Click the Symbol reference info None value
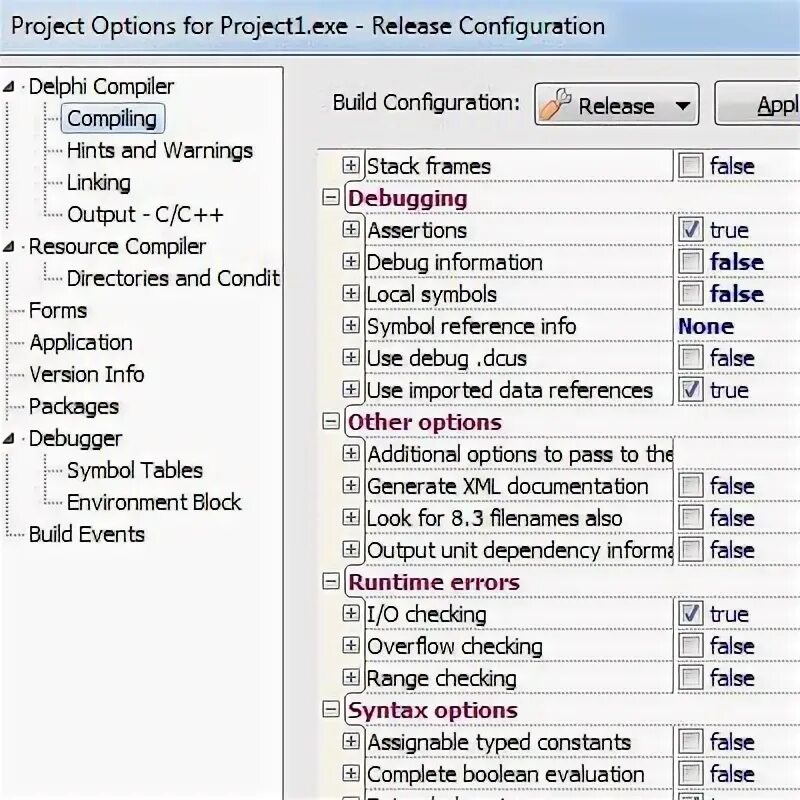Viewport: 800px width, 800px height. [x=706, y=326]
